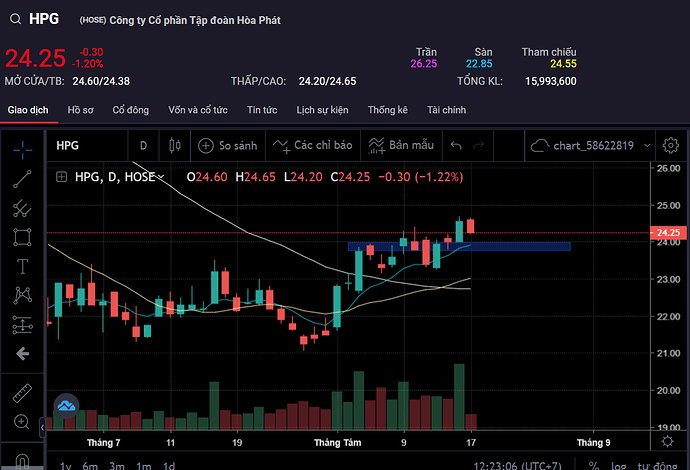Edit the HPG symbol field in chart toolbar

point(87,145)
